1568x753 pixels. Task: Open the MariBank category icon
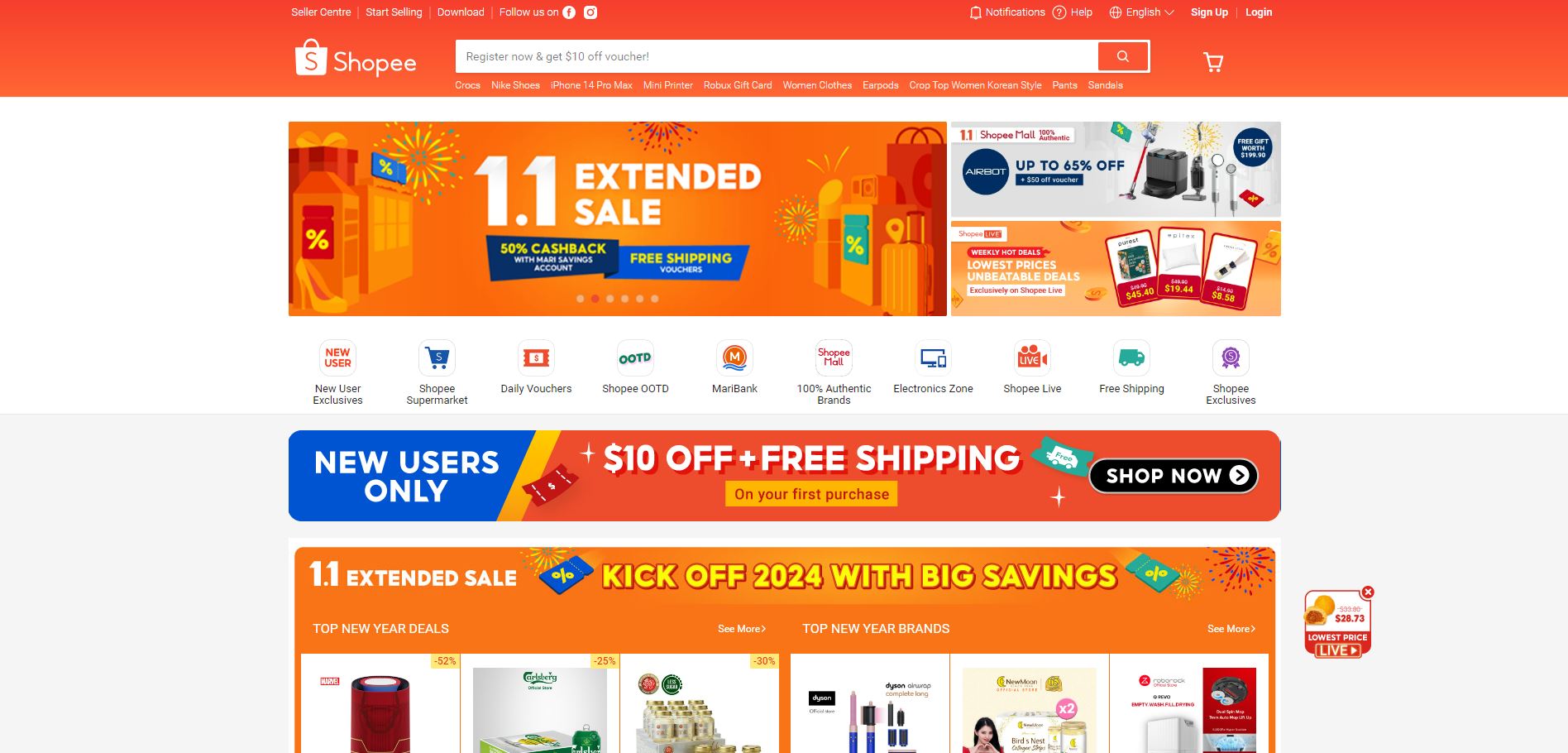point(734,358)
